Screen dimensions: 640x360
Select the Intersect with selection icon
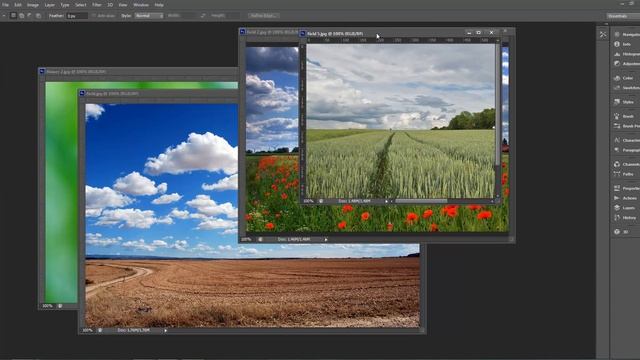pos(38,16)
